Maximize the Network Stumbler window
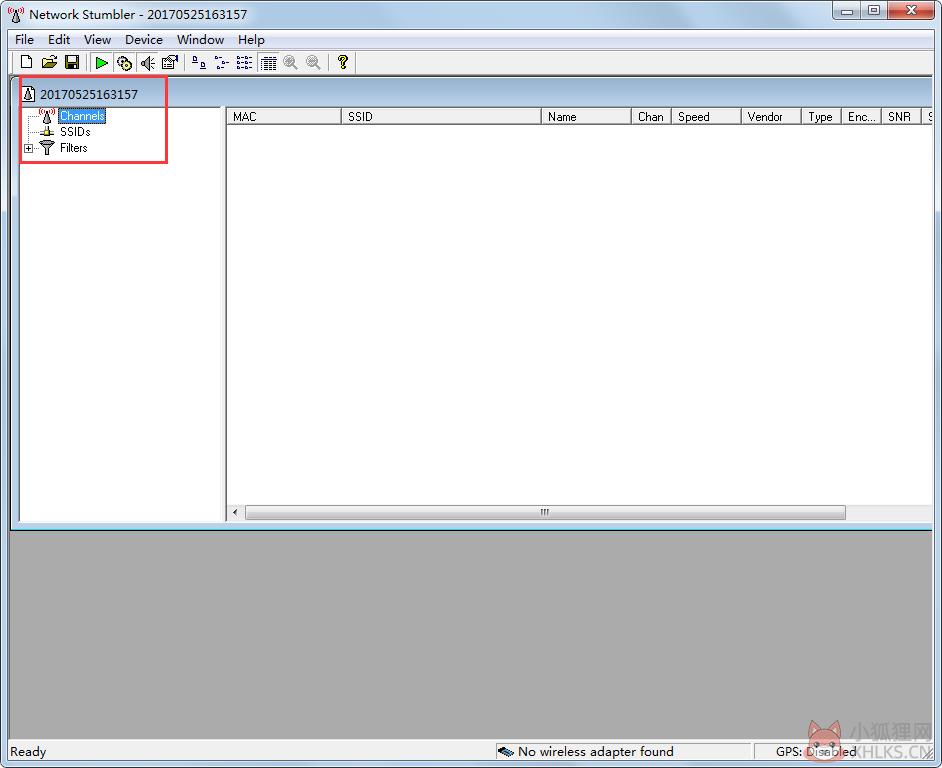This screenshot has width=942, height=768. point(874,11)
